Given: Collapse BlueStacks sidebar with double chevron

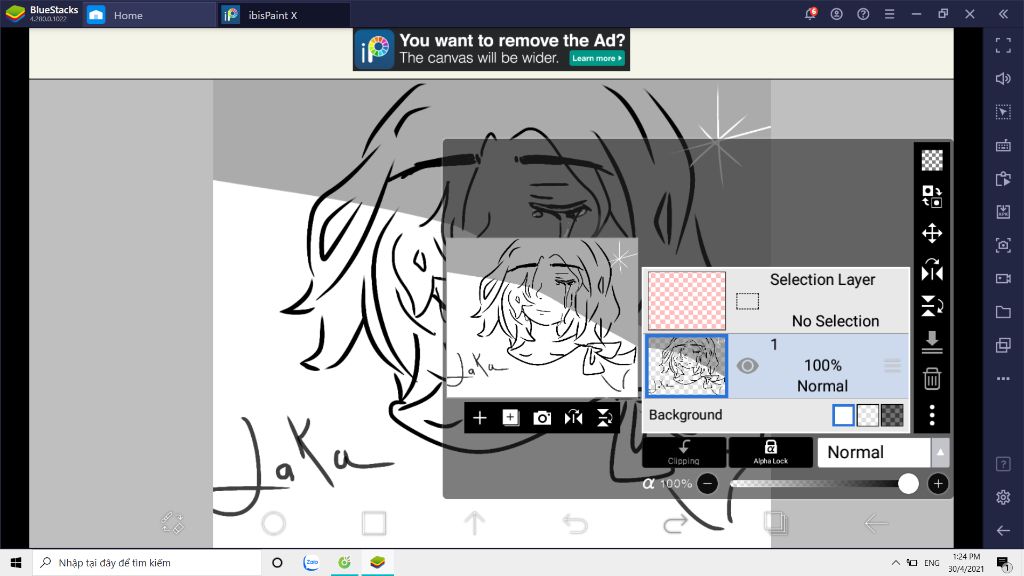Looking at the screenshot, I should [1003, 14].
